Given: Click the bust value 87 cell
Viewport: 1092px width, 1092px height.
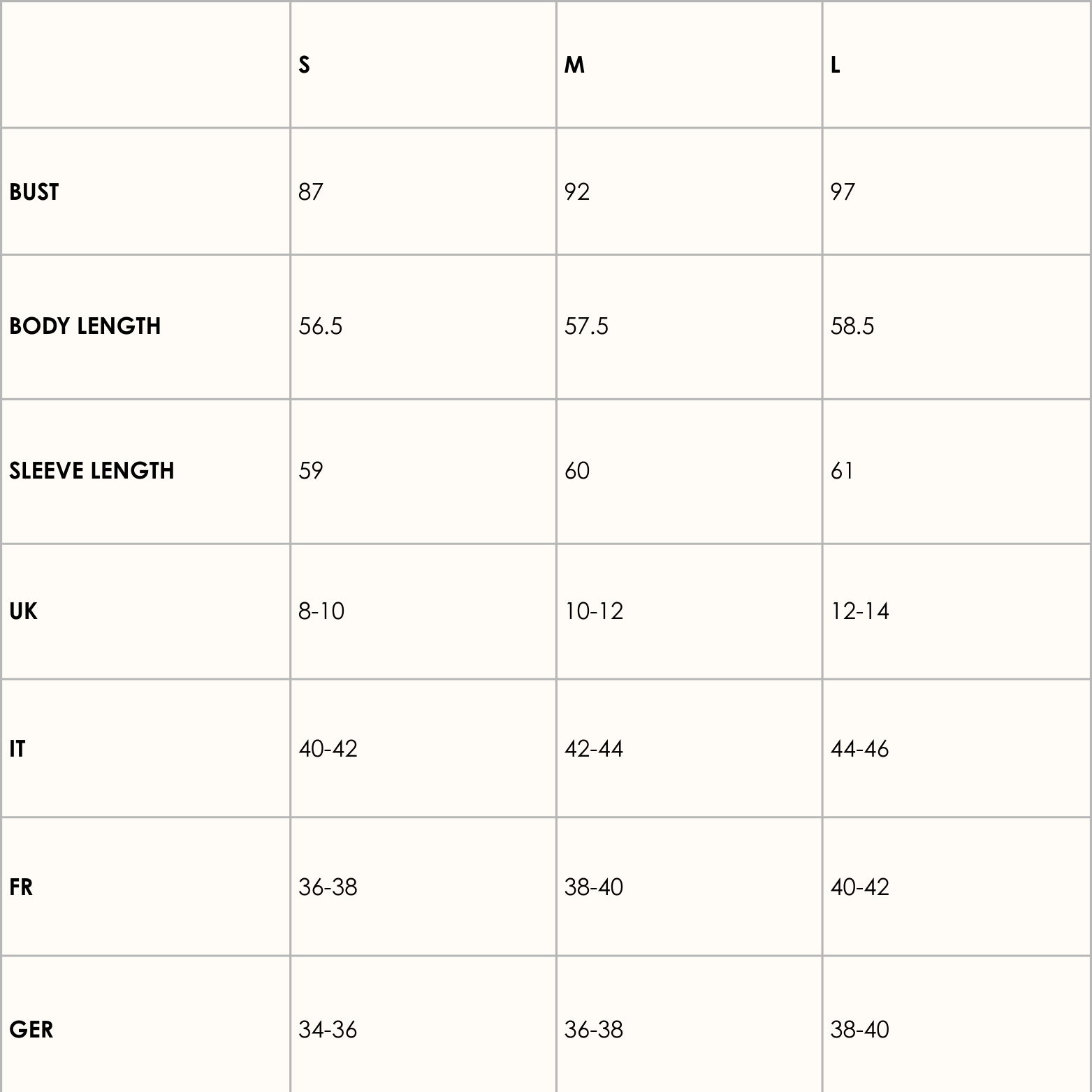Looking at the screenshot, I should [311, 192].
